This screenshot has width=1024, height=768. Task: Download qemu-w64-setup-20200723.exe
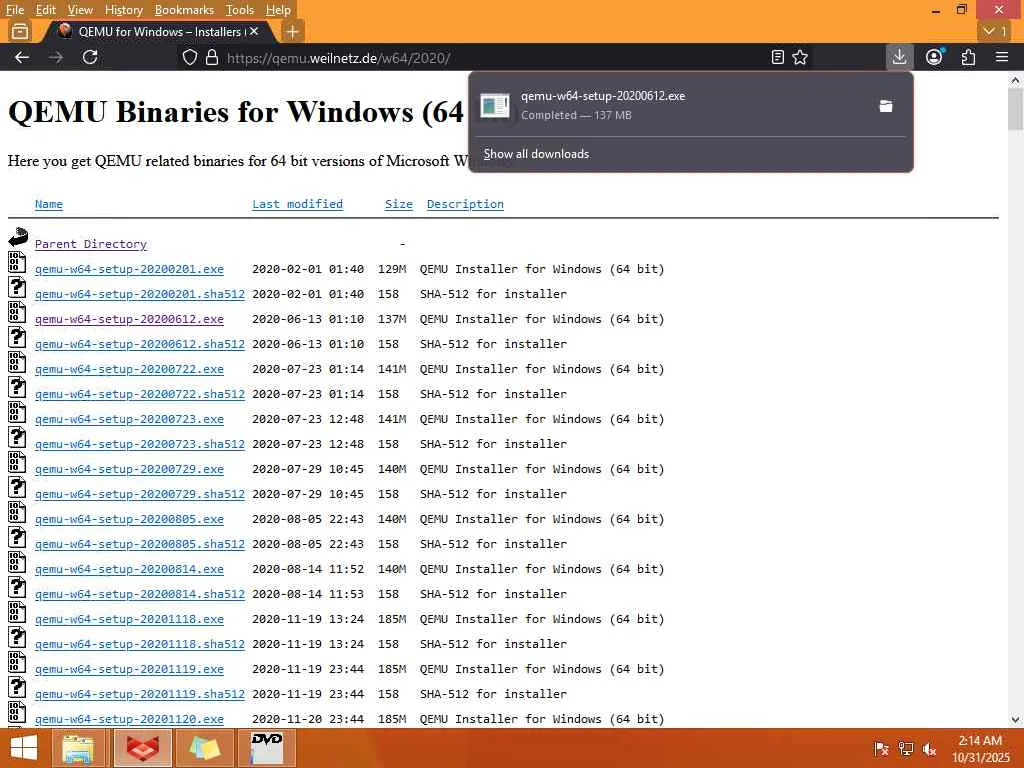(x=129, y=419)
